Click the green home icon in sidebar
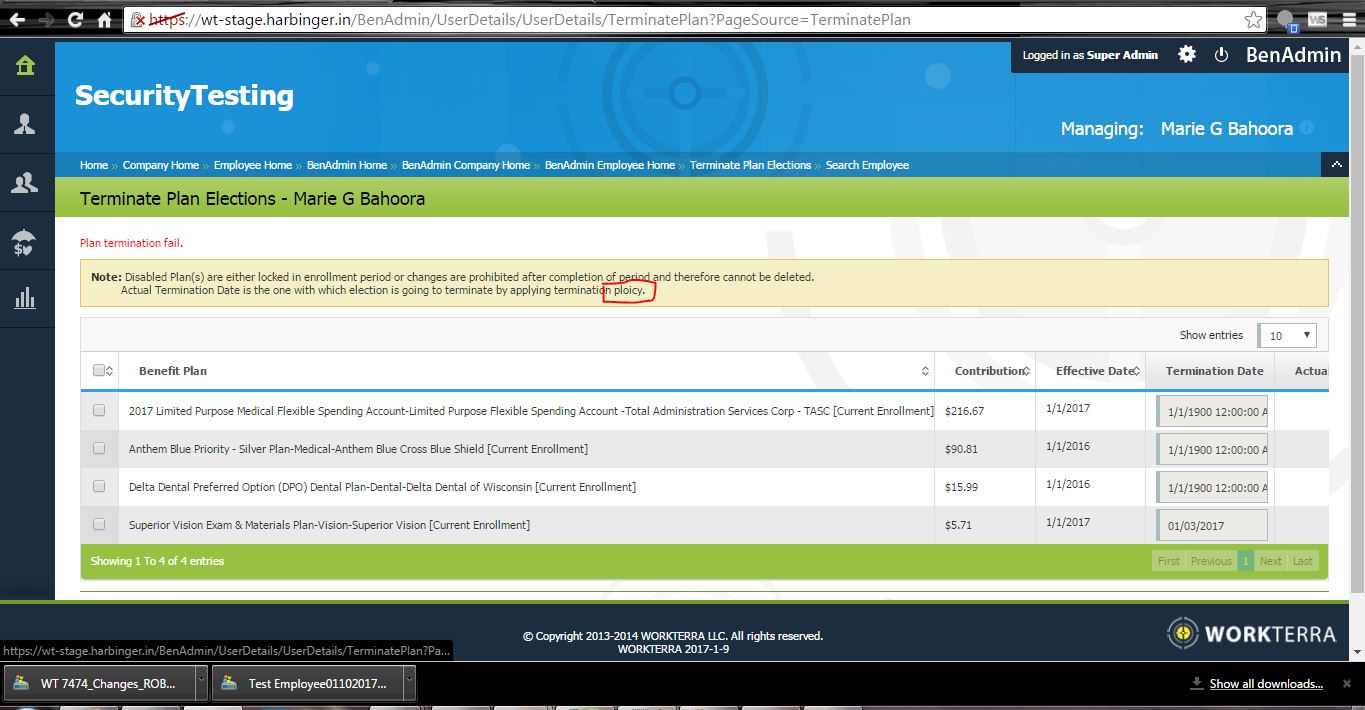Viewport: 1365px width, 710px height. coord(25,66)
